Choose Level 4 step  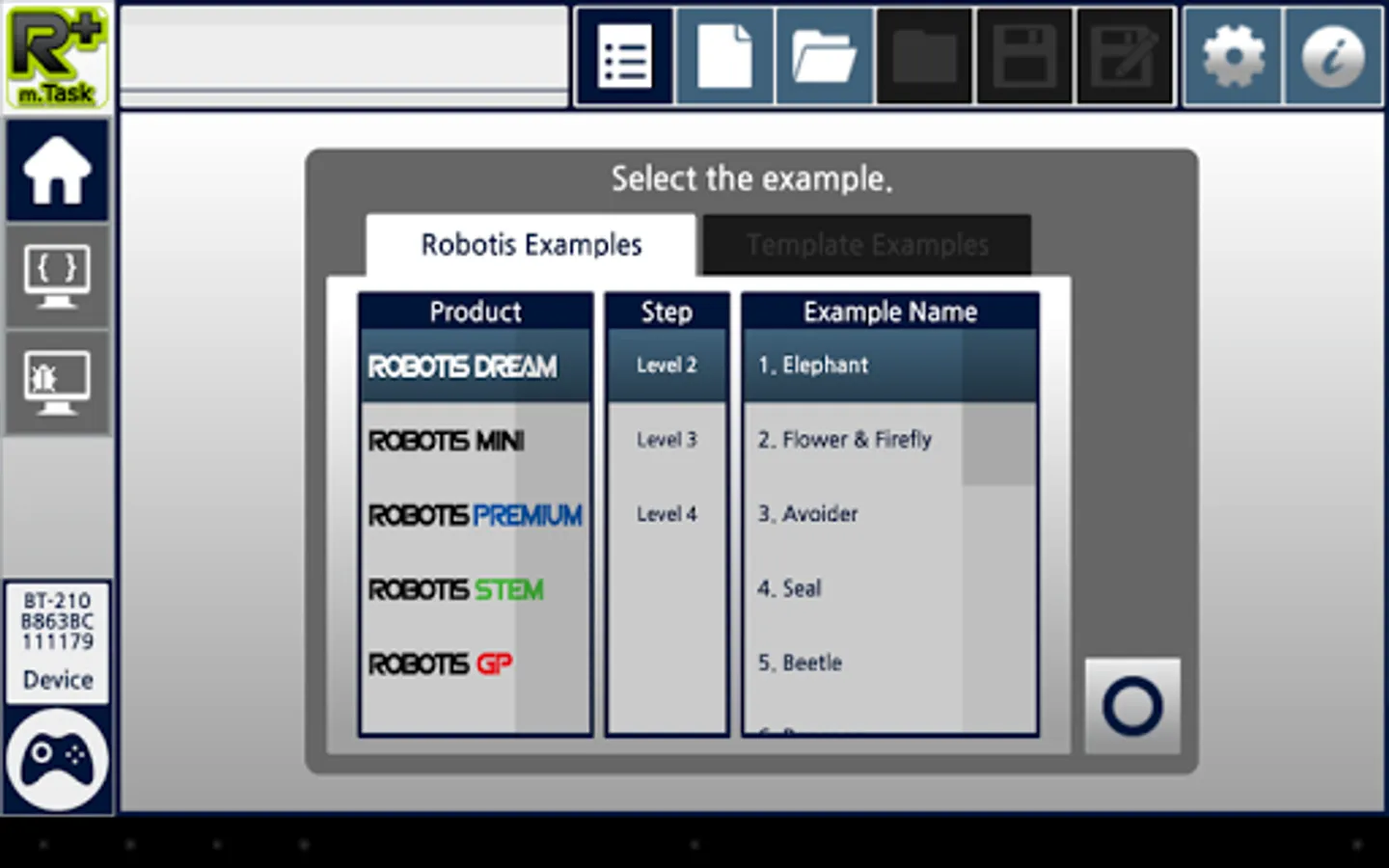667,514
